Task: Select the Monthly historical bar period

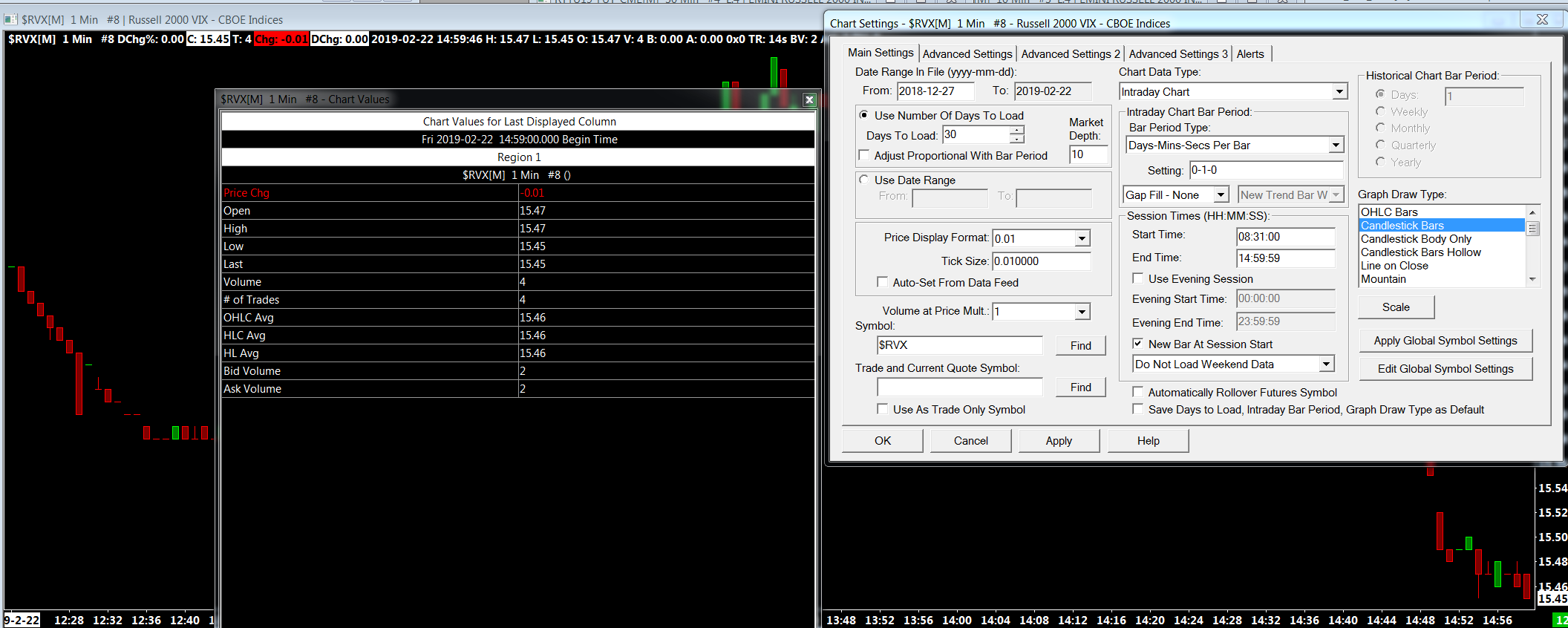Action: point(1380,128)
